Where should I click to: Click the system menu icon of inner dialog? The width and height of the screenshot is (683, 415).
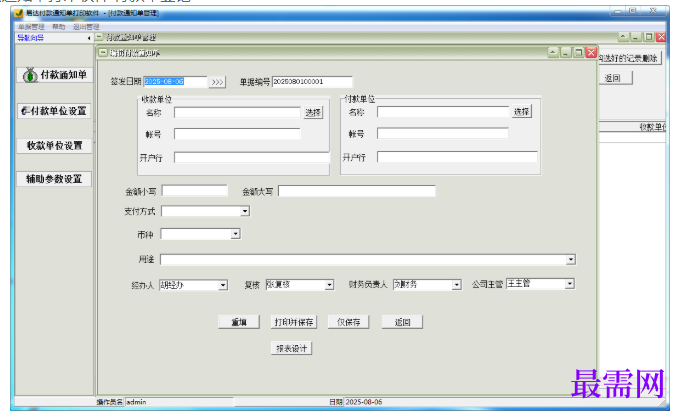[103, 53]
